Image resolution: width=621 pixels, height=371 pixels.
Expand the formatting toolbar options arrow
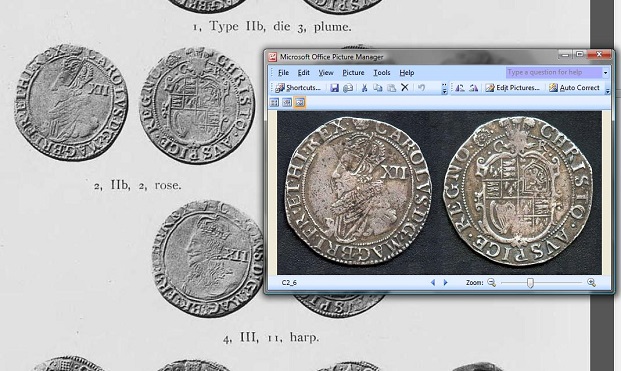click(608, 89)
